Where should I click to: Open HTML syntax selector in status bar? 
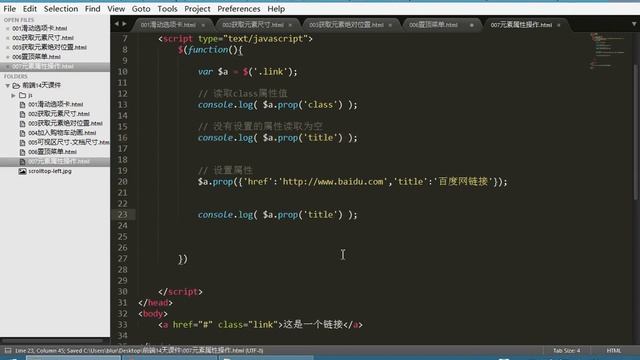613,350
